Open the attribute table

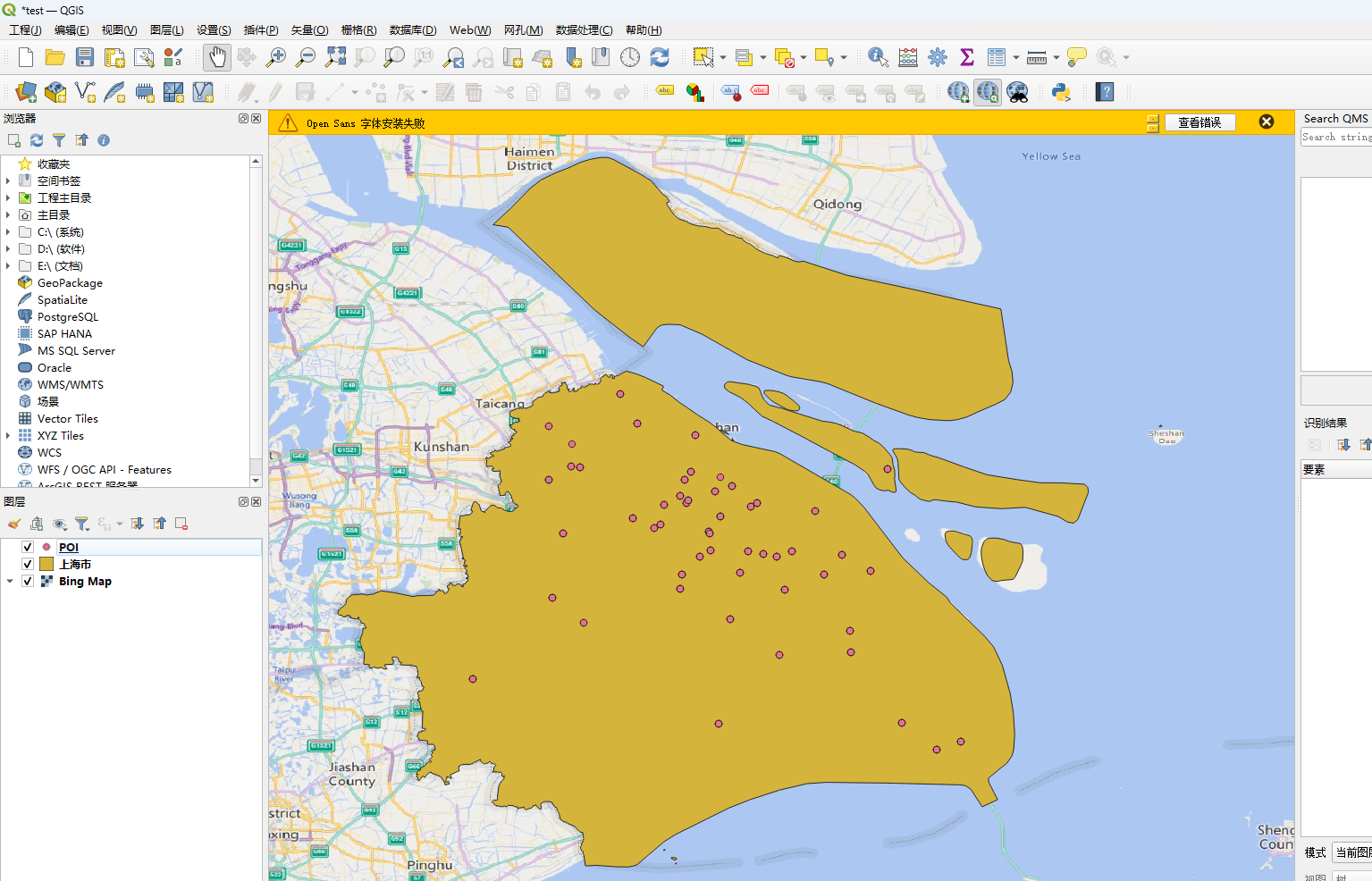click(x=997, y=57)
